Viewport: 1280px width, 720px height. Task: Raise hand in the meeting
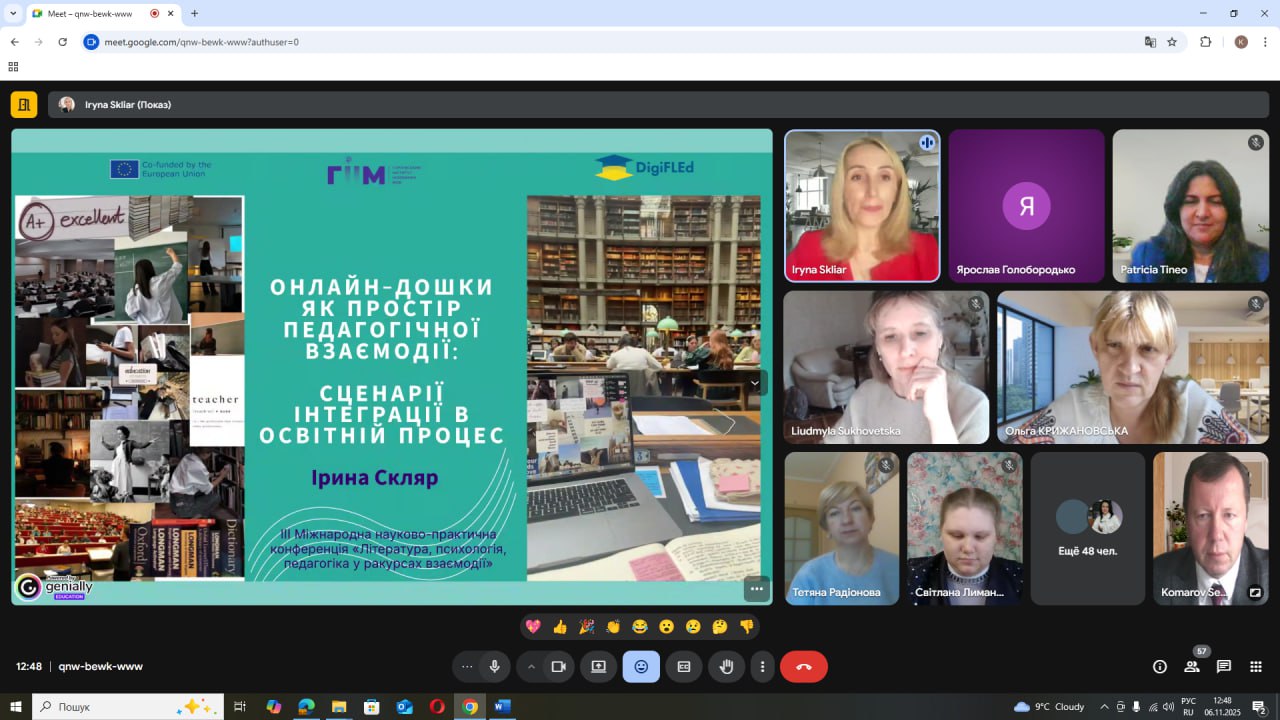(x=727, y=667)
